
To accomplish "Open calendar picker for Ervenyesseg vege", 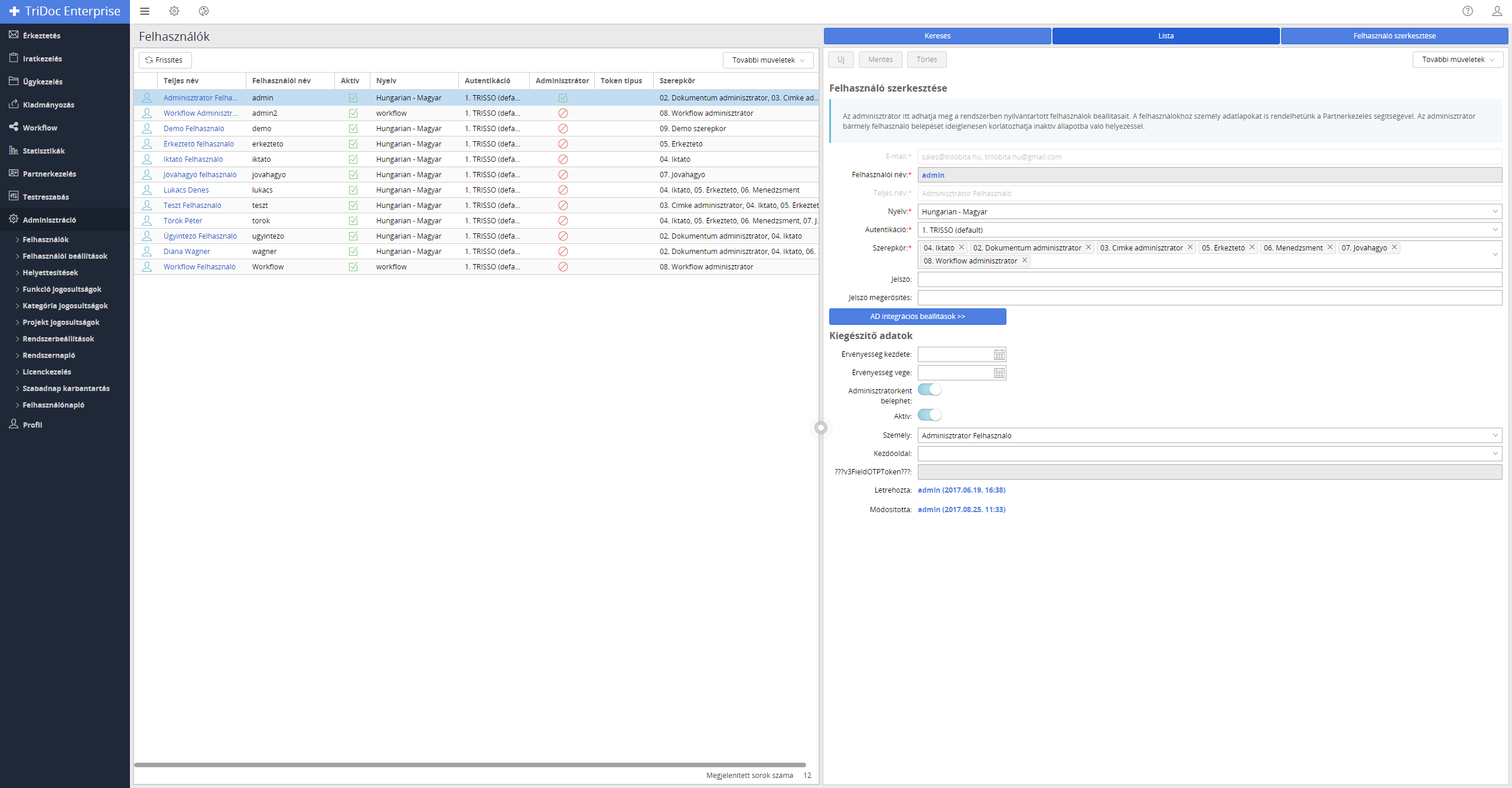I will (x=999, y=373).
